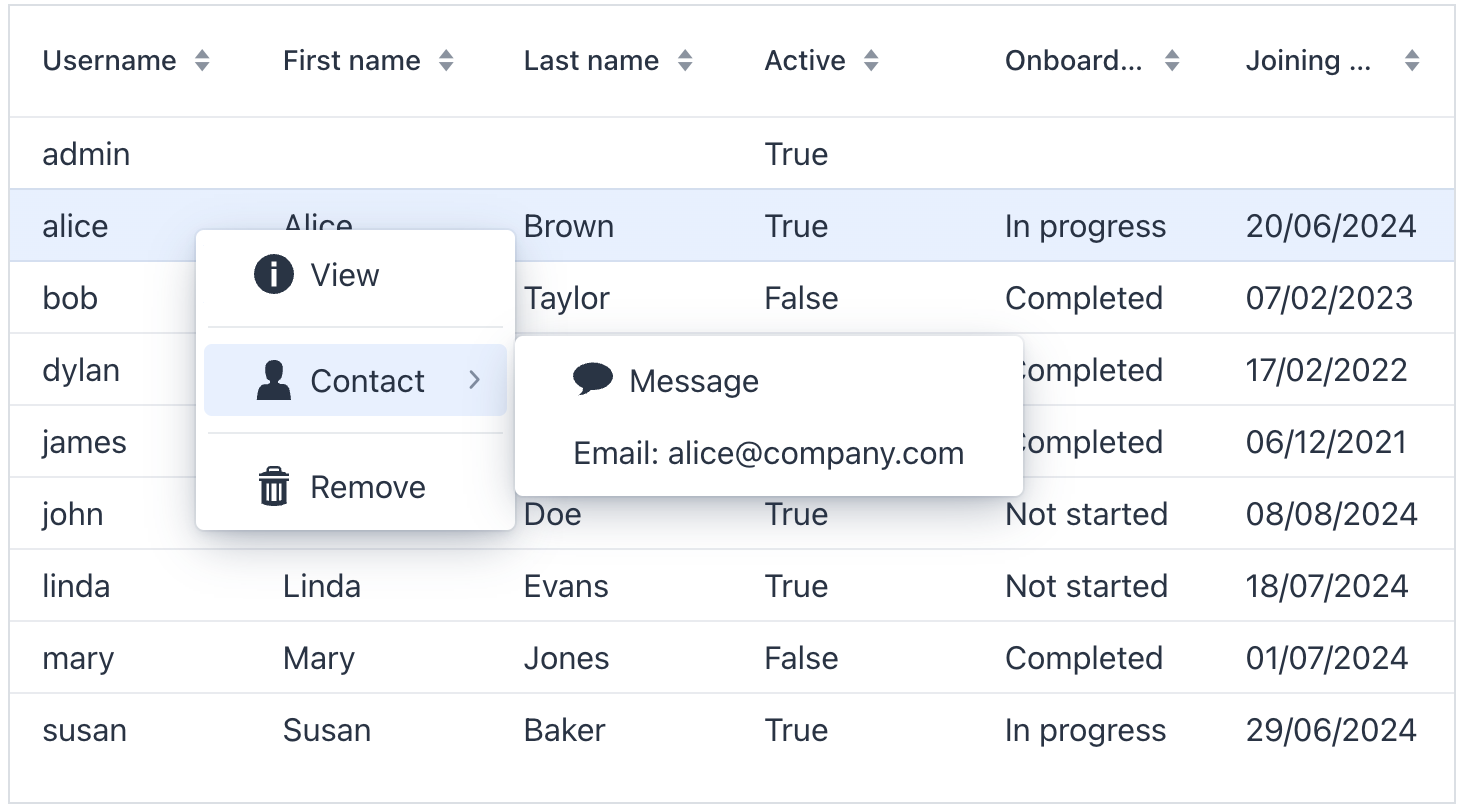Screen dimensions: 1464x812
Task: Expand Contact submenu chevron arrow
Action: (x=475, y=380)
